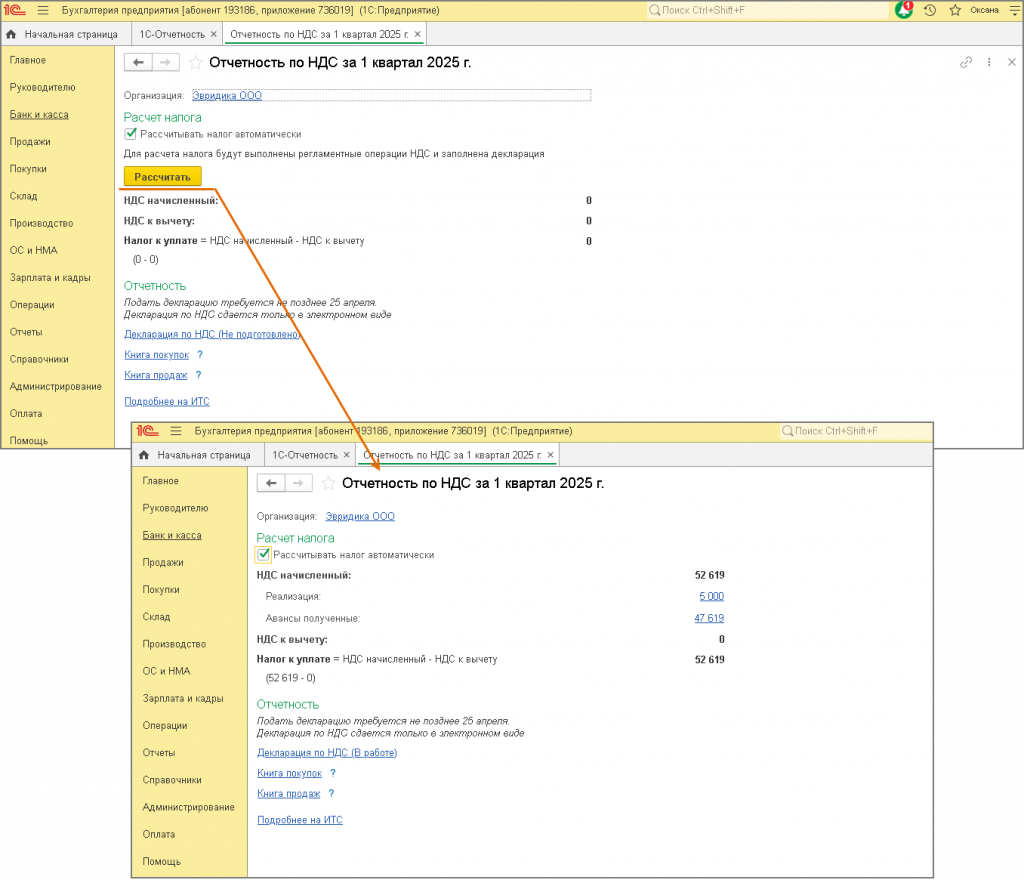Switch to the Начальная страница tab in the bottom window
This screenshot has height=880, width=1024.
tap(197, 455)
